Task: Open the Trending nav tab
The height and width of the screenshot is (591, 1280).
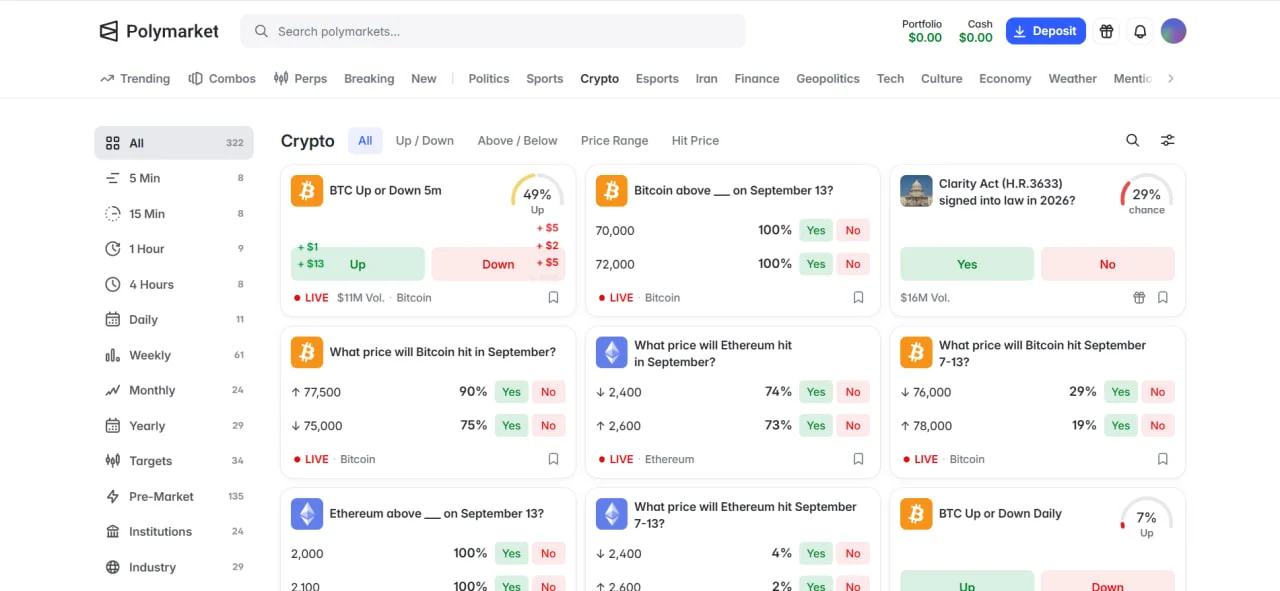Action: 135,78
